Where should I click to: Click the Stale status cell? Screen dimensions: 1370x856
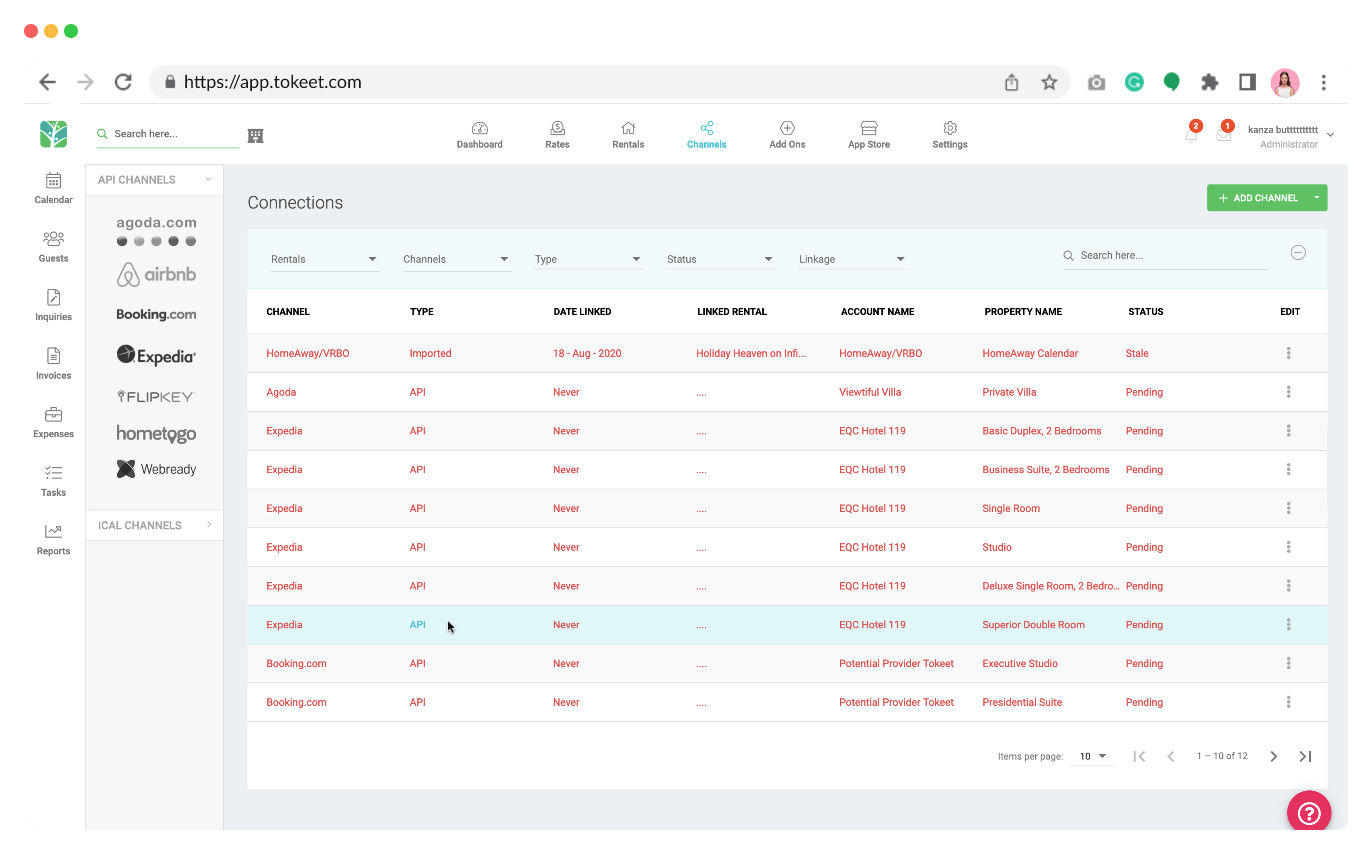coord(1137,353)
